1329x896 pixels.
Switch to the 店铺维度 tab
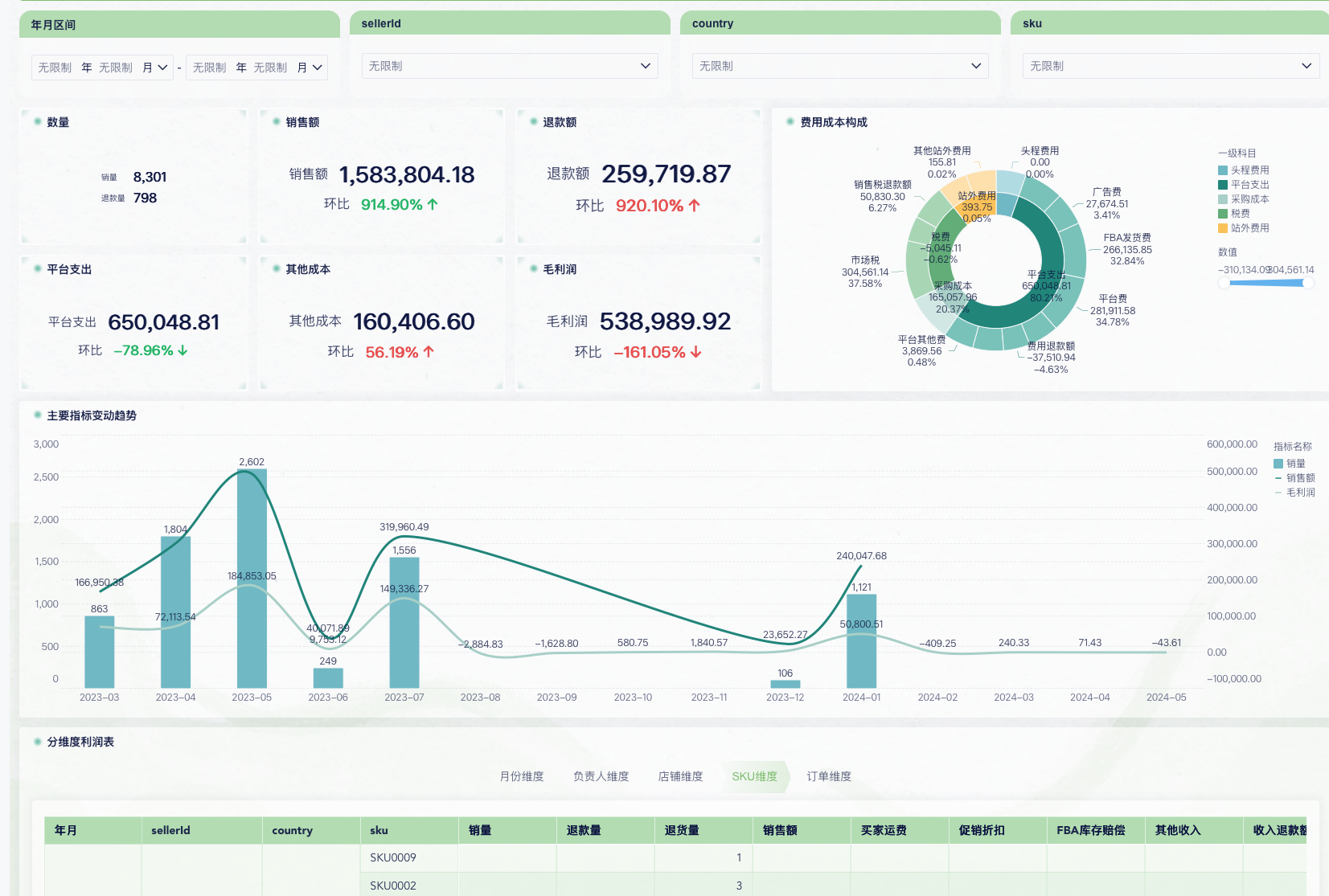click(680, 776)
